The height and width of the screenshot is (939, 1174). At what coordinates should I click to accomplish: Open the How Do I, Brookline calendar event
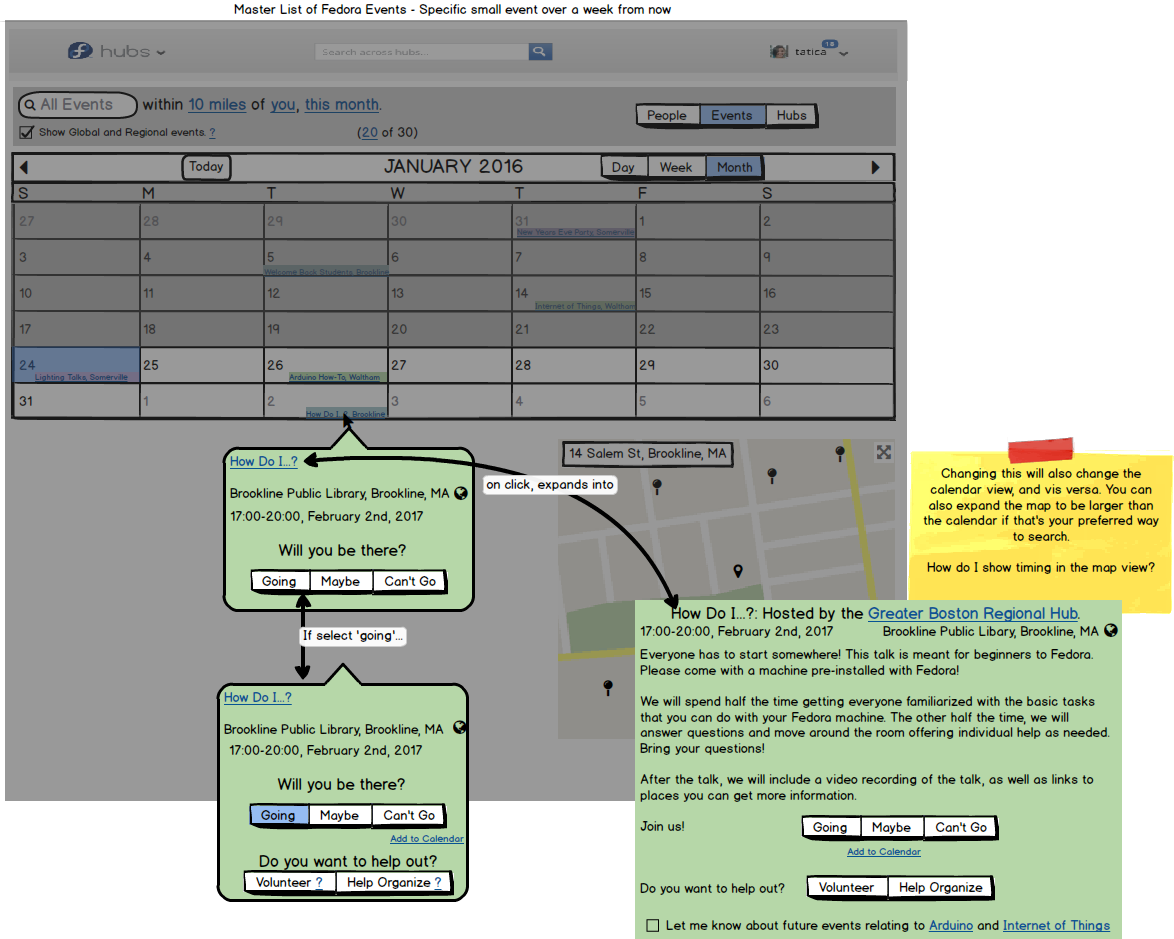click(346, 414)
